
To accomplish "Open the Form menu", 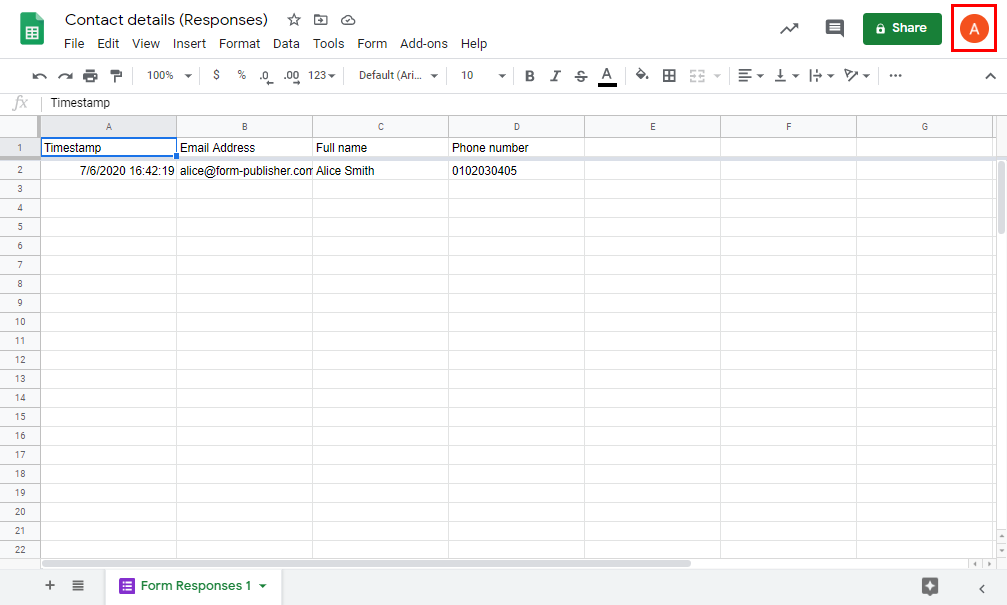I will coord(372,44).
